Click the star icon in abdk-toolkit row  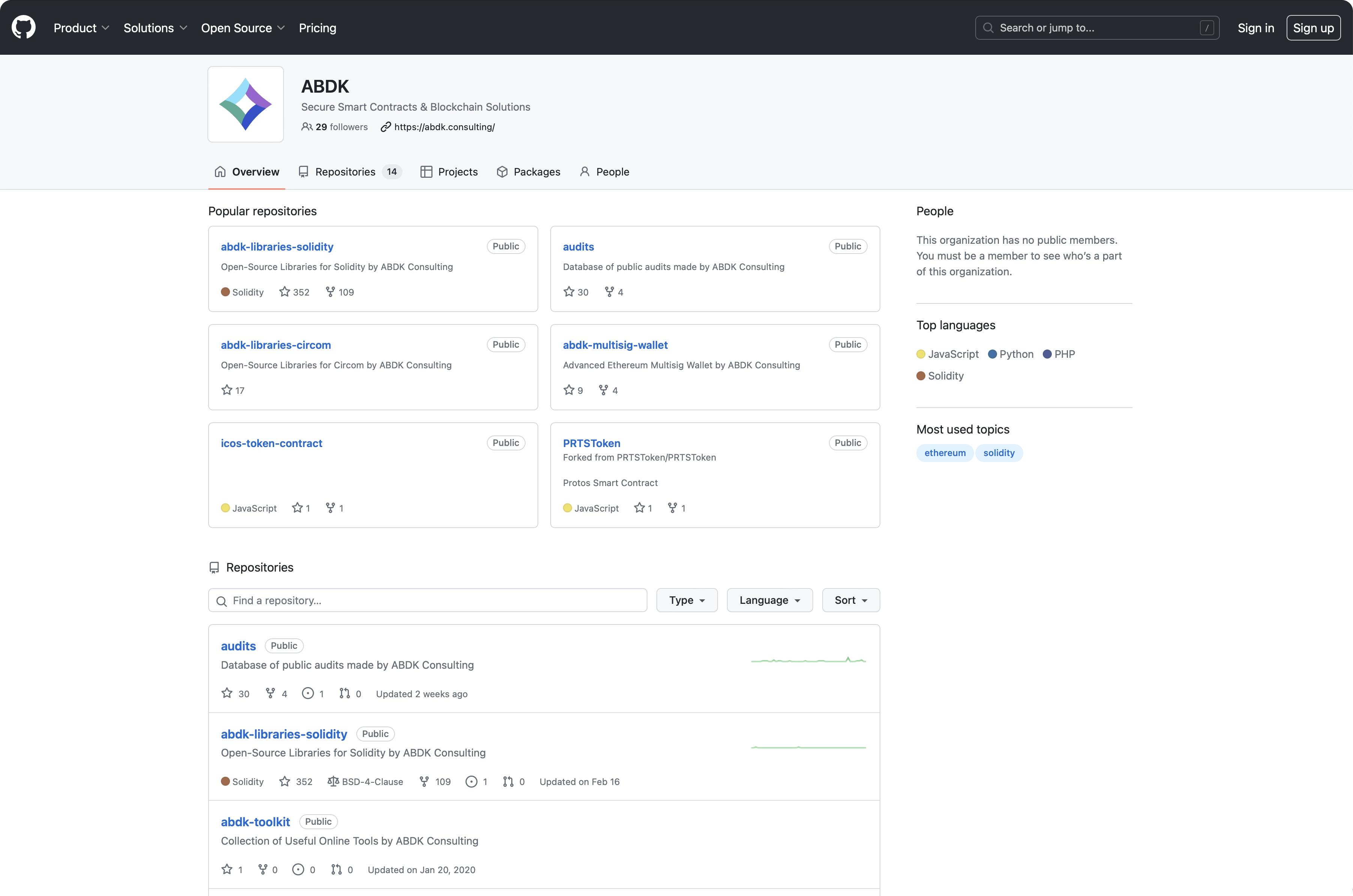(x=227, y=869)
